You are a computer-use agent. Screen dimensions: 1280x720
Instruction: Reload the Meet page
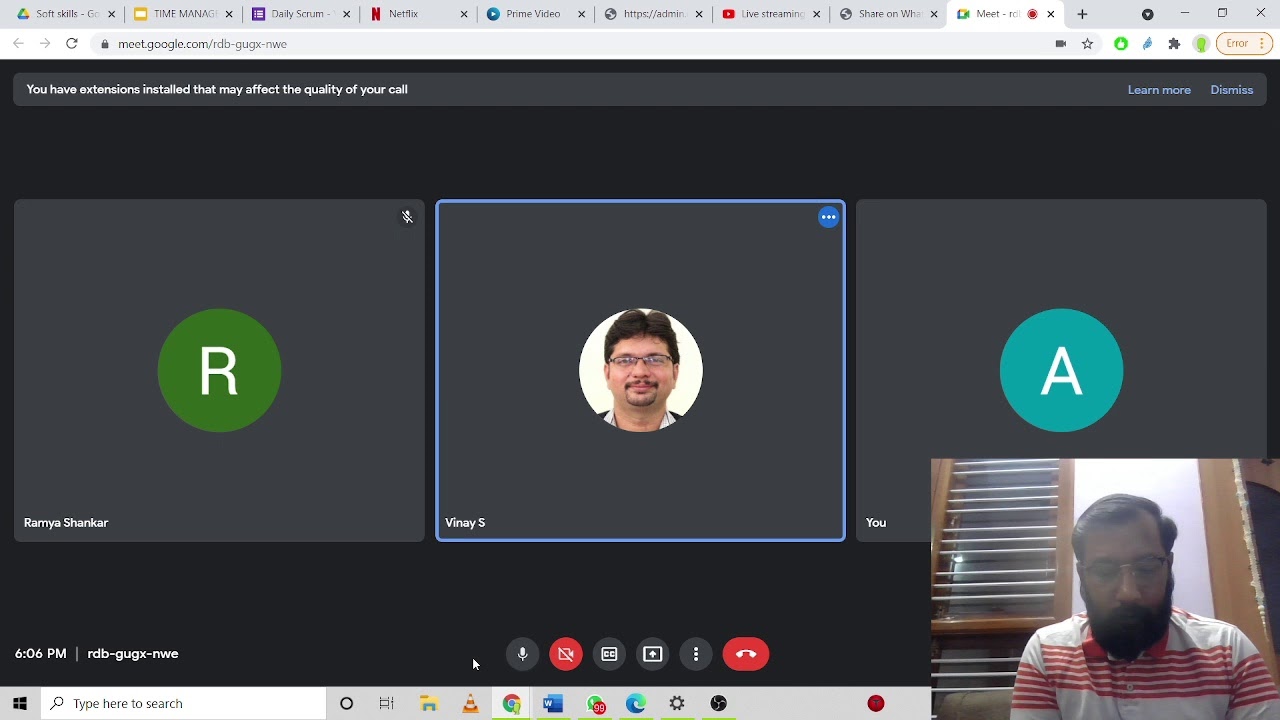(x=72, y=44)
